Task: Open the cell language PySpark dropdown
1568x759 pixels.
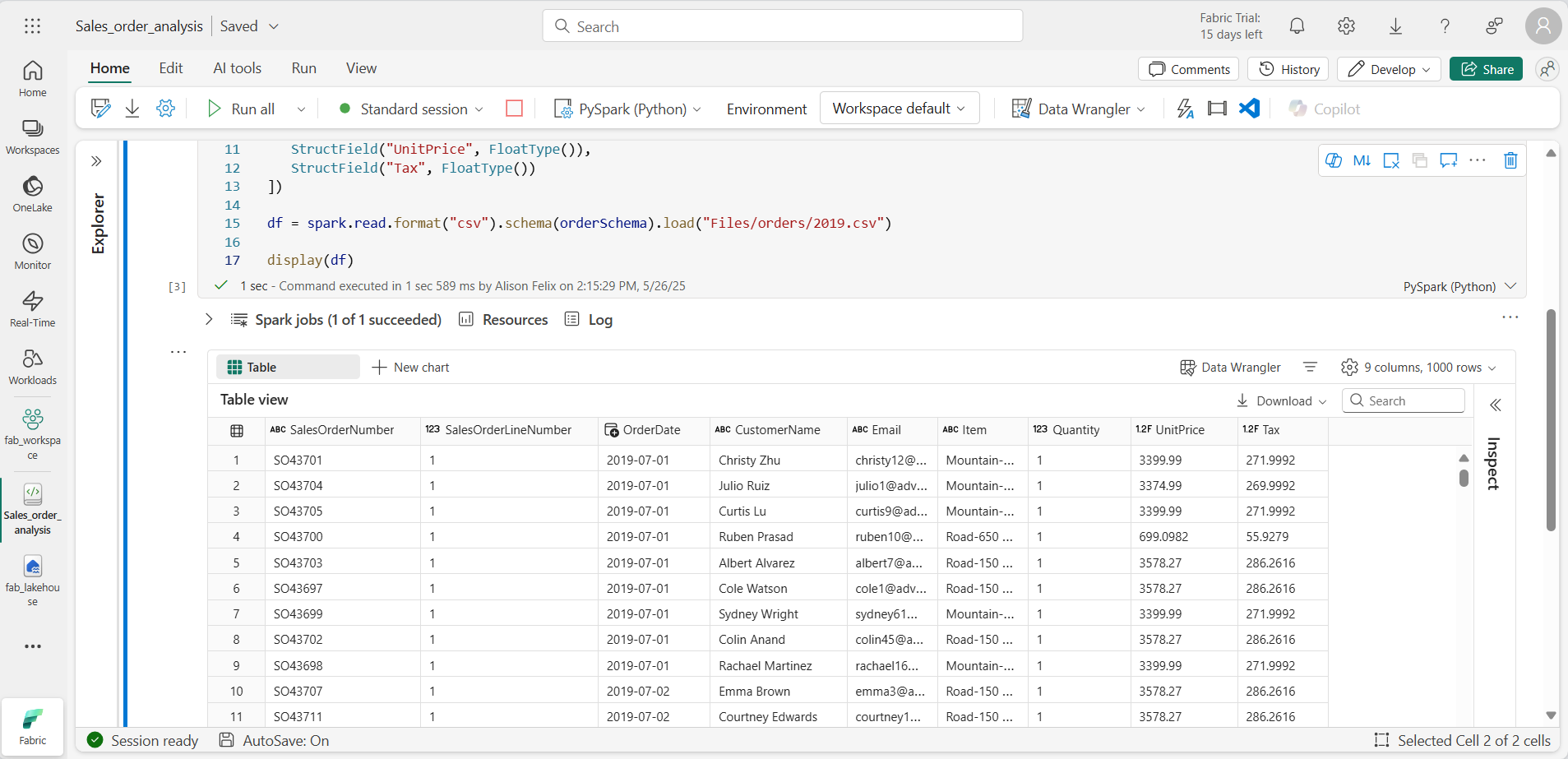Action: (1459, 286)
